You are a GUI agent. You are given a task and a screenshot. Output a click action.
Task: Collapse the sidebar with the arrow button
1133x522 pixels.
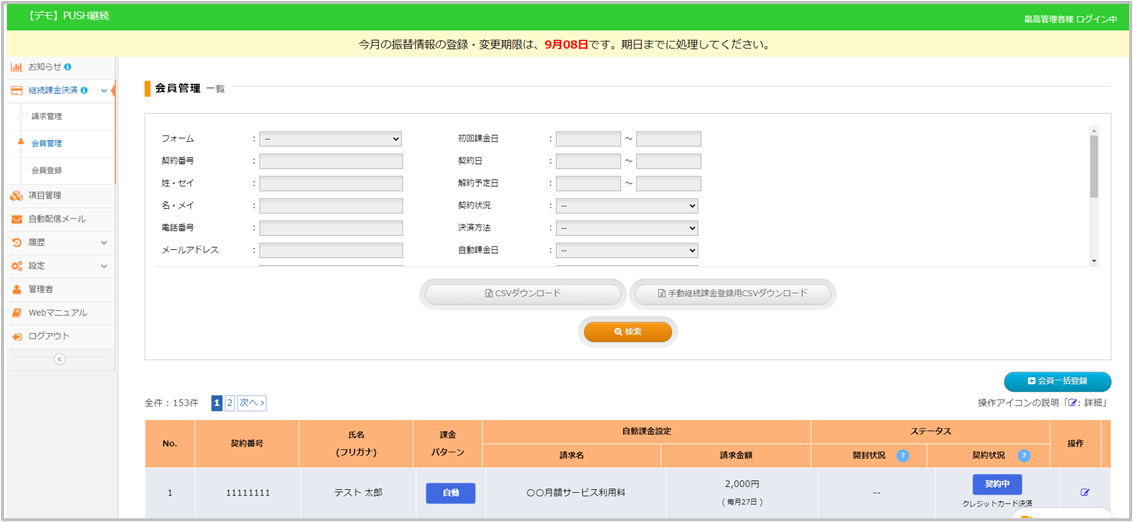(x=59, y=359)
